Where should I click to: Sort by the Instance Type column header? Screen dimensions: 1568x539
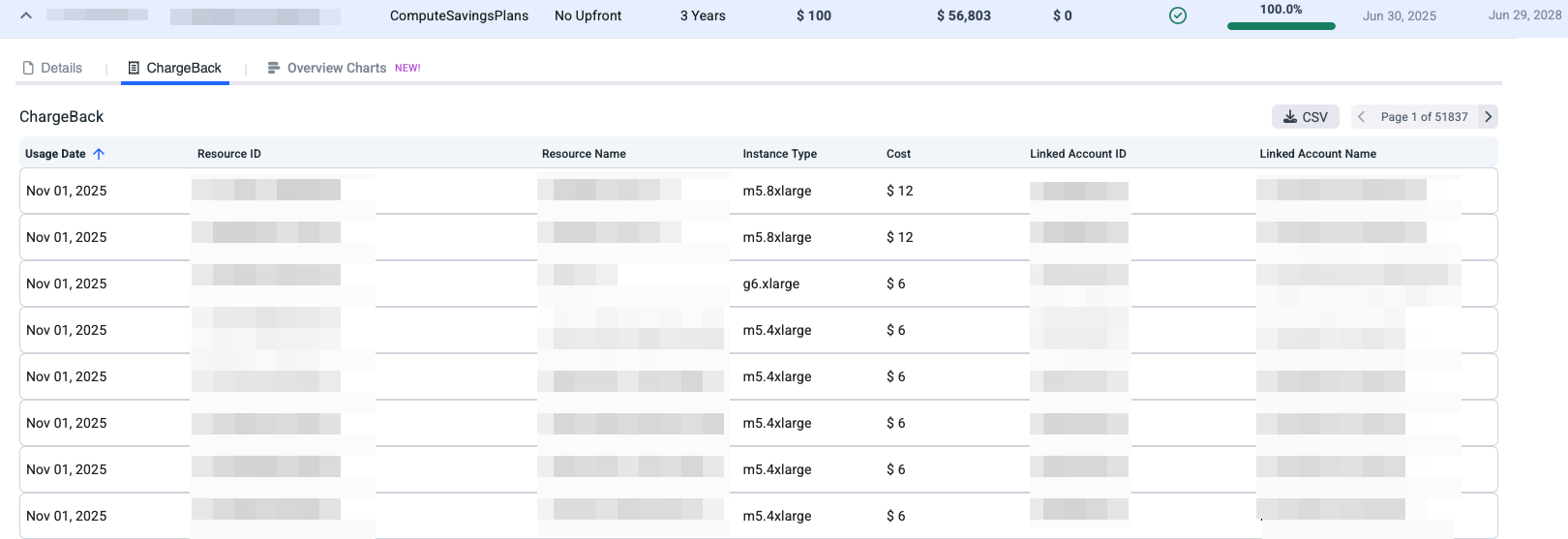tap(779, 154)
